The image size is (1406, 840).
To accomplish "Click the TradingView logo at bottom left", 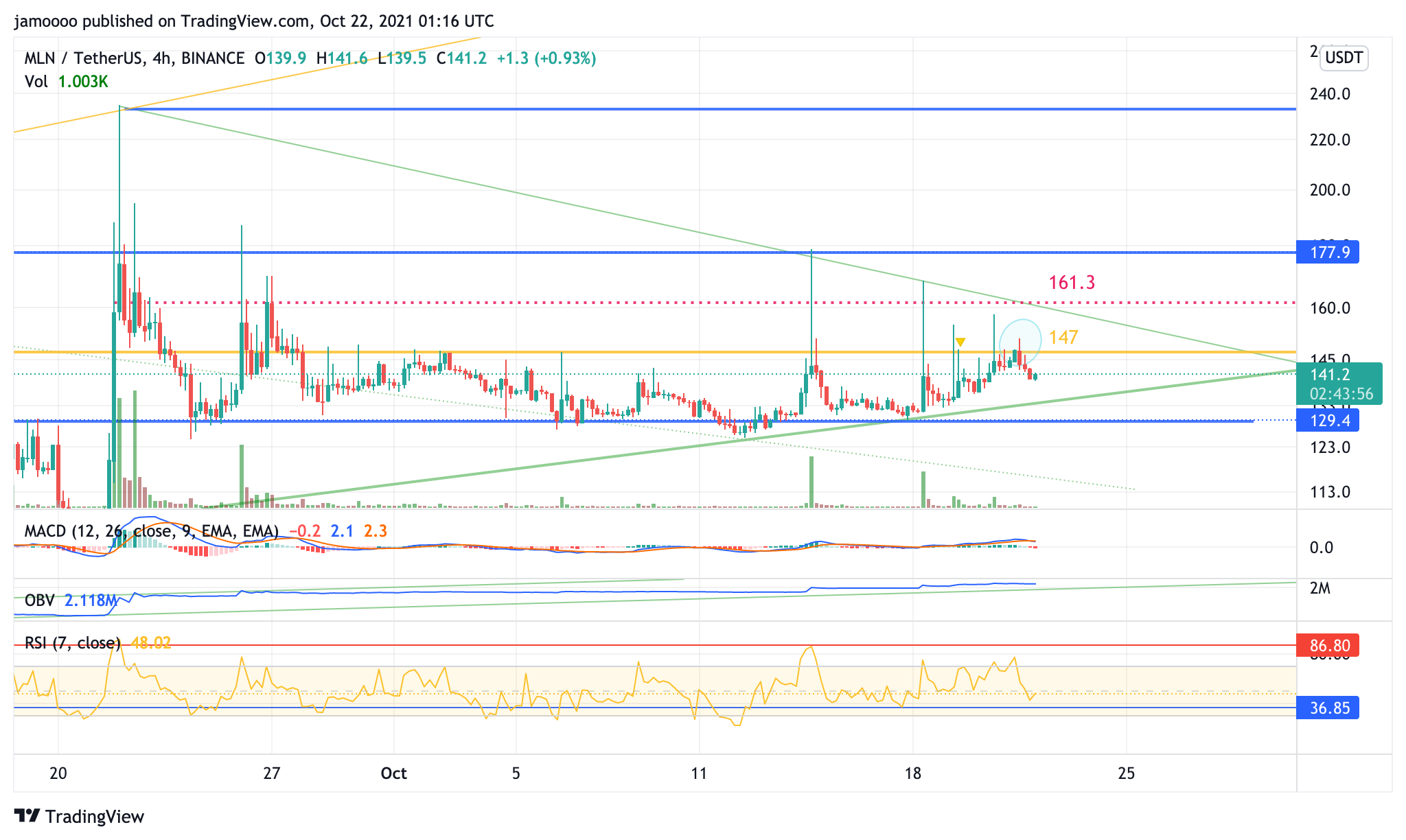I will 79,816.
